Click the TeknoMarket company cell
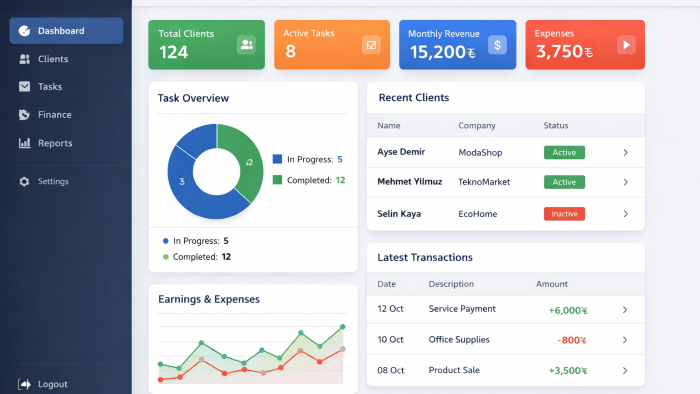The width and height of the screenshot is (700, 394). [484, 182]
